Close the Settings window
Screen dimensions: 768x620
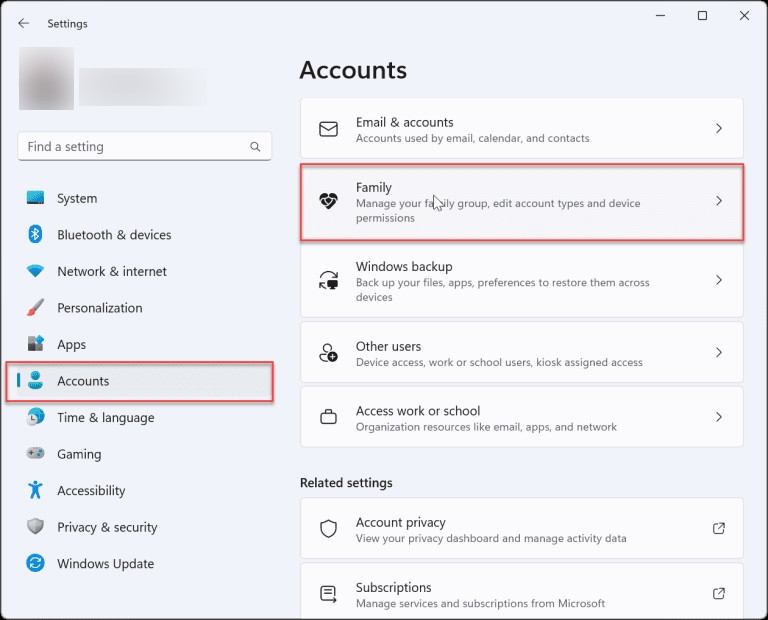[744, 16]
